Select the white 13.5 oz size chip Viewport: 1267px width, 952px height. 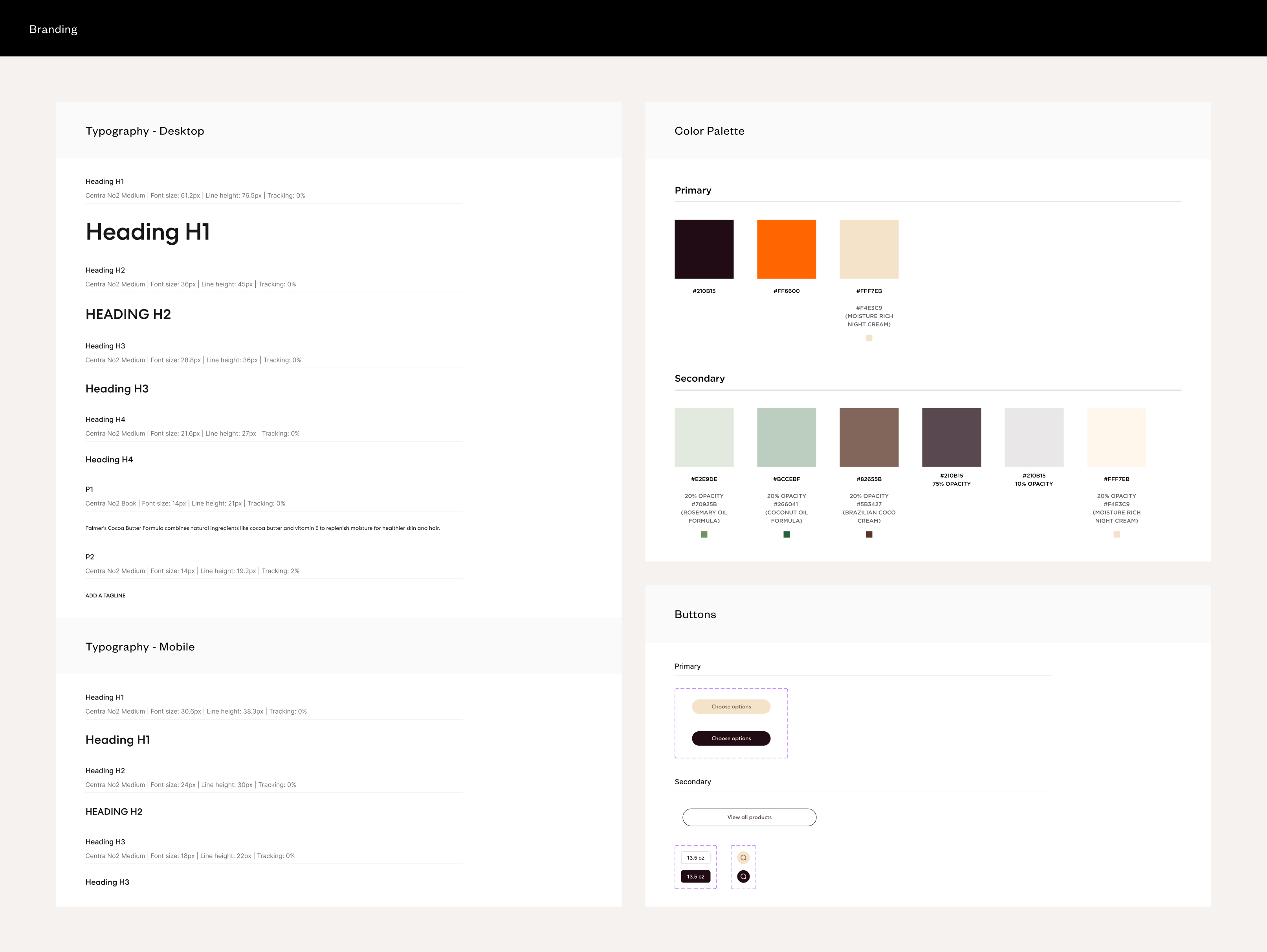695,857
